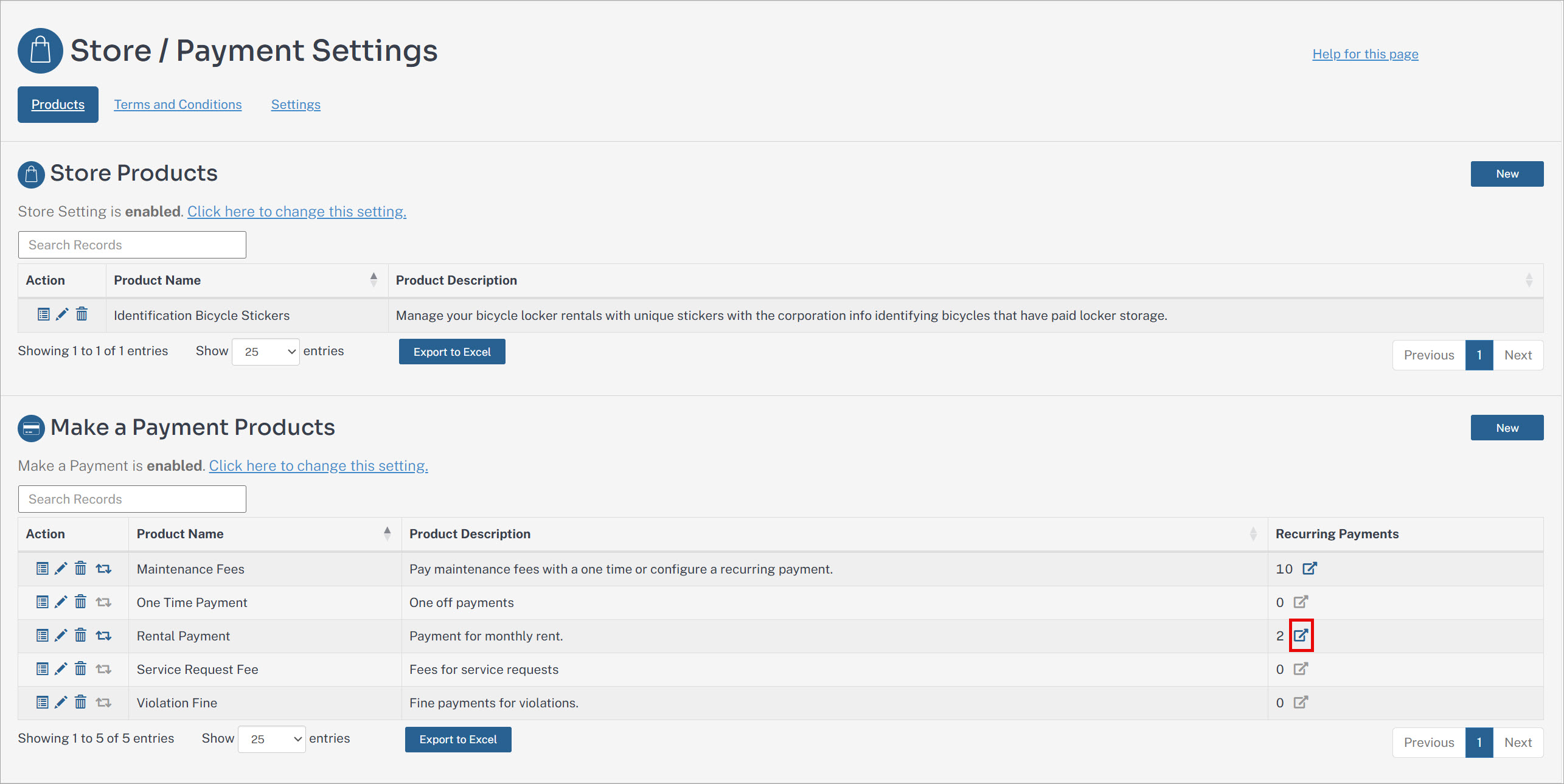Delete Rental Payment with trash icon
The image size is (1564, 784).
coord(80,636)
